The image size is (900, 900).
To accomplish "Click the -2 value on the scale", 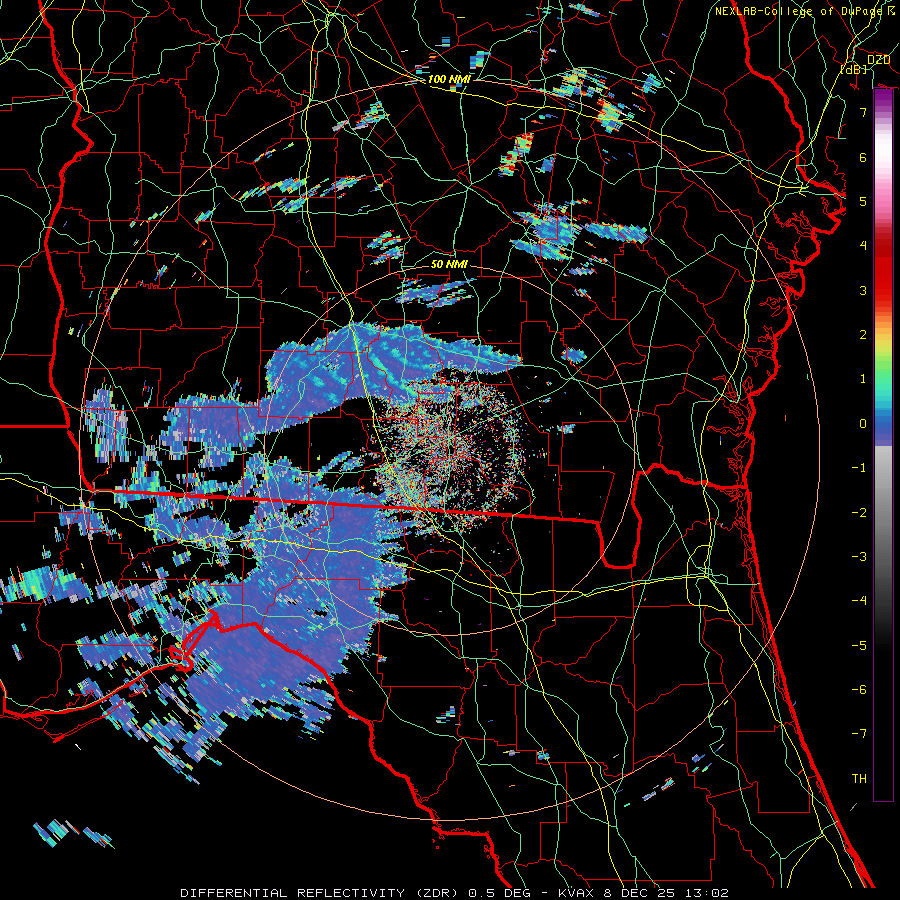I will pyautogui.click(x=859, y=513).
